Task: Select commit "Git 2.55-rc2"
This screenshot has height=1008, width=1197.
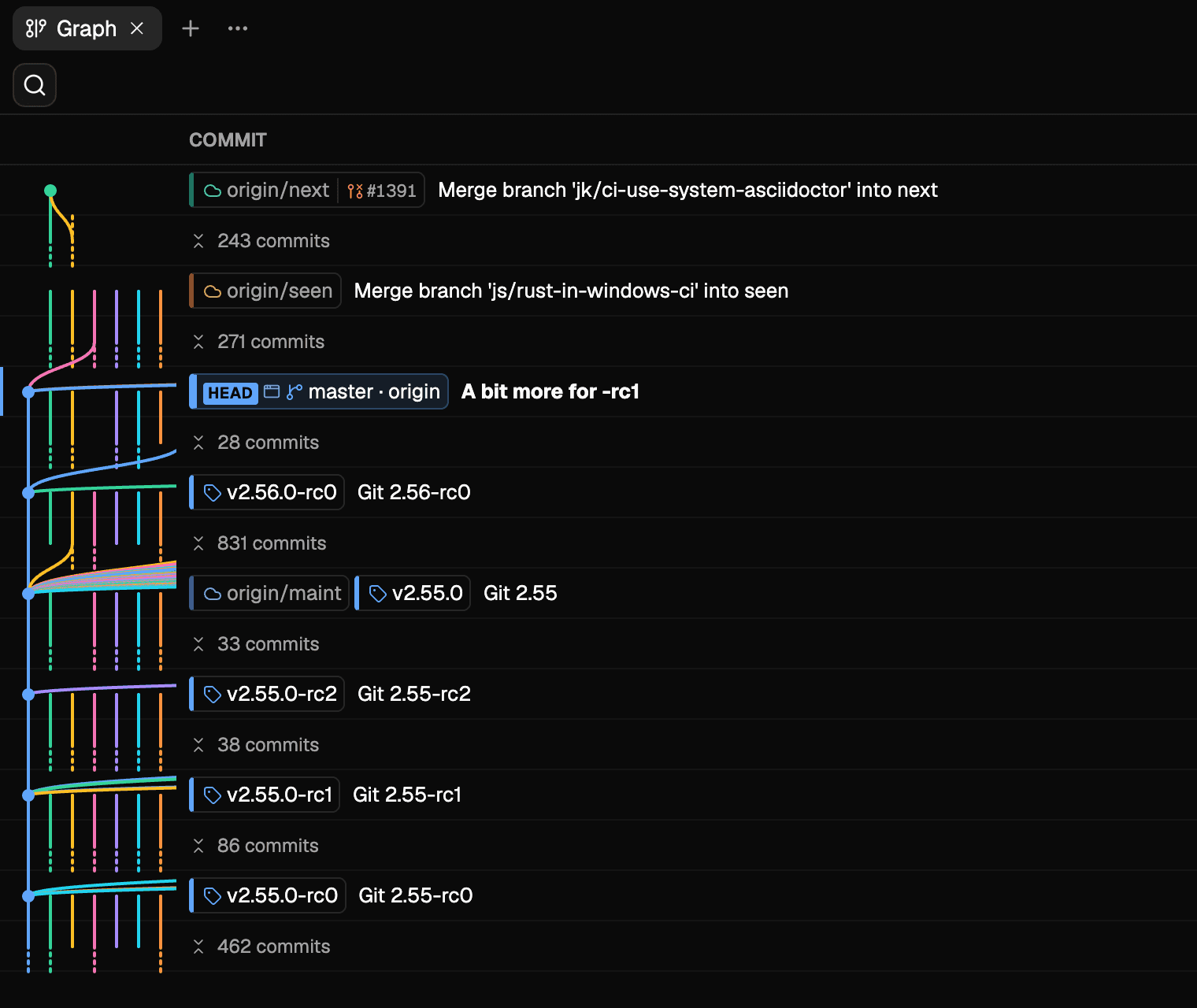Action: pos(414,695)
